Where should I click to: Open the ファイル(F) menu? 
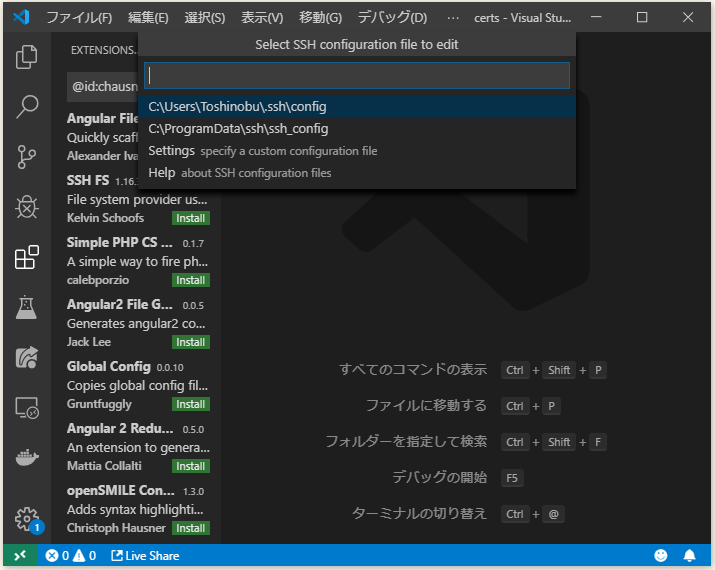tap(79, 17)
